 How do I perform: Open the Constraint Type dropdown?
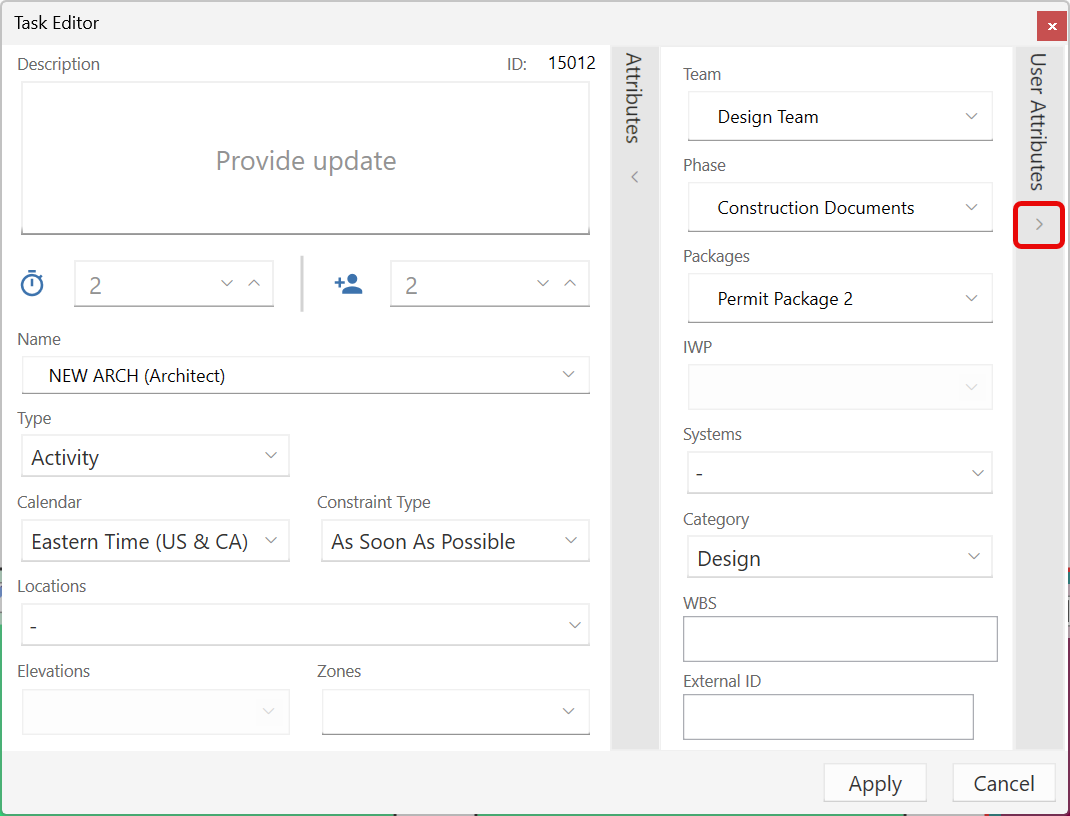pos(455,541)
